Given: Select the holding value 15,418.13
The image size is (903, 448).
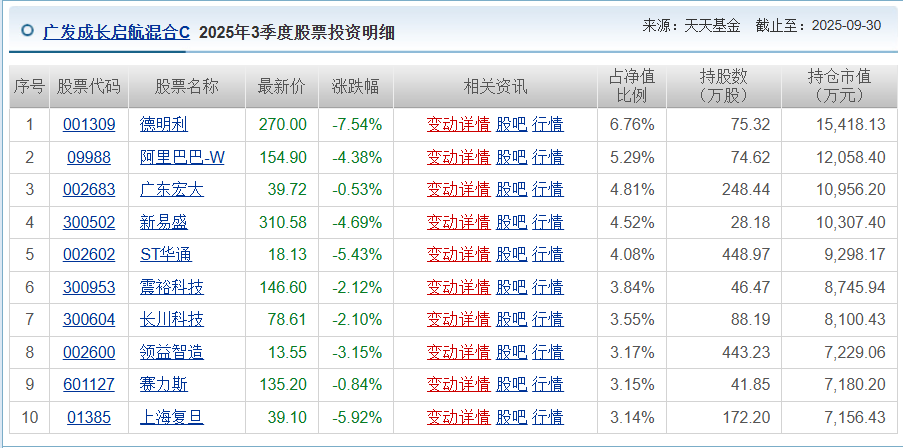Looking at the screenshot, I should pyautogui.click(x=851, y=124).
